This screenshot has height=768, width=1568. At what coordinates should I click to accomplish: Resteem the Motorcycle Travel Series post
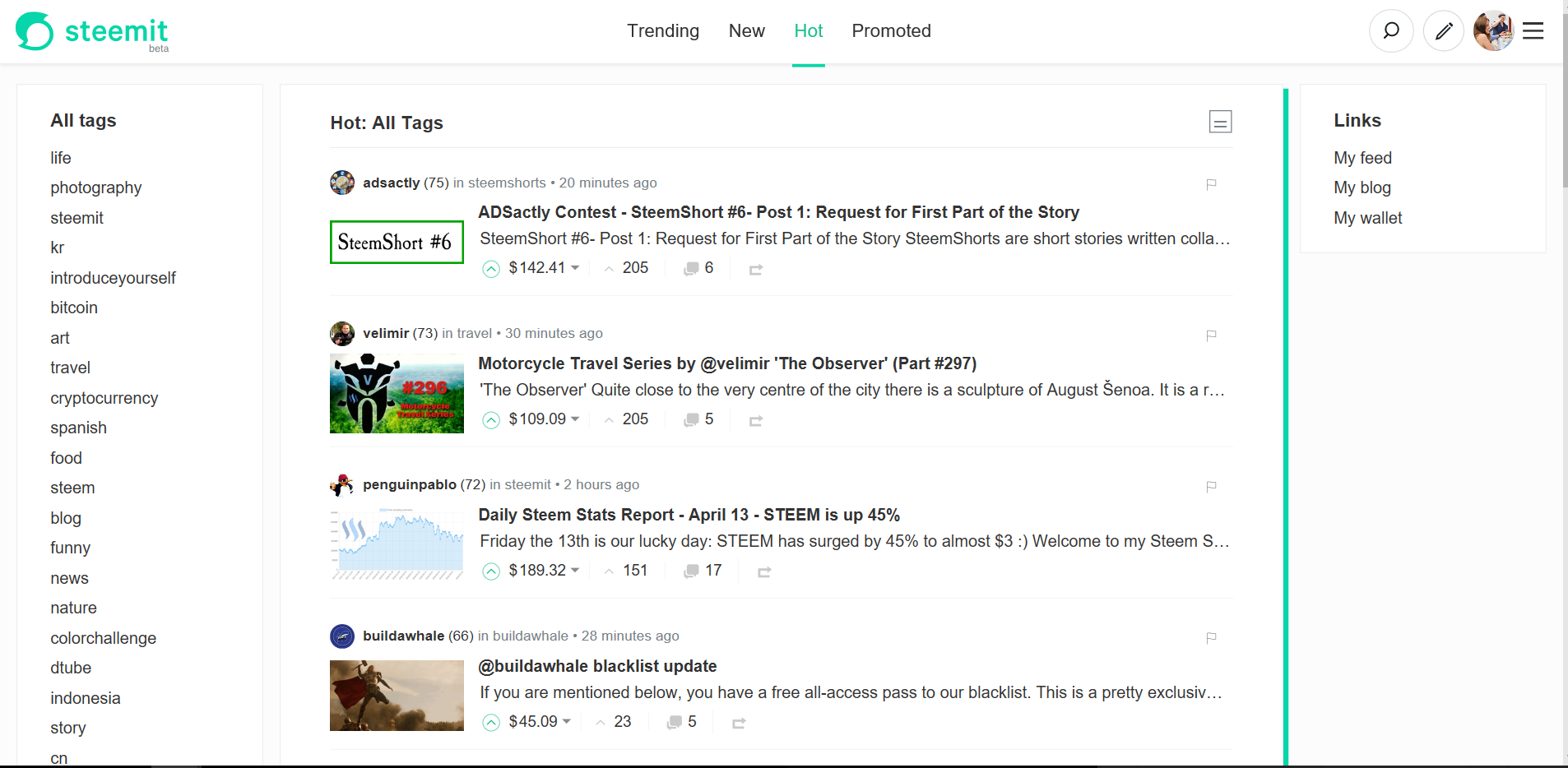coord(756,421)
